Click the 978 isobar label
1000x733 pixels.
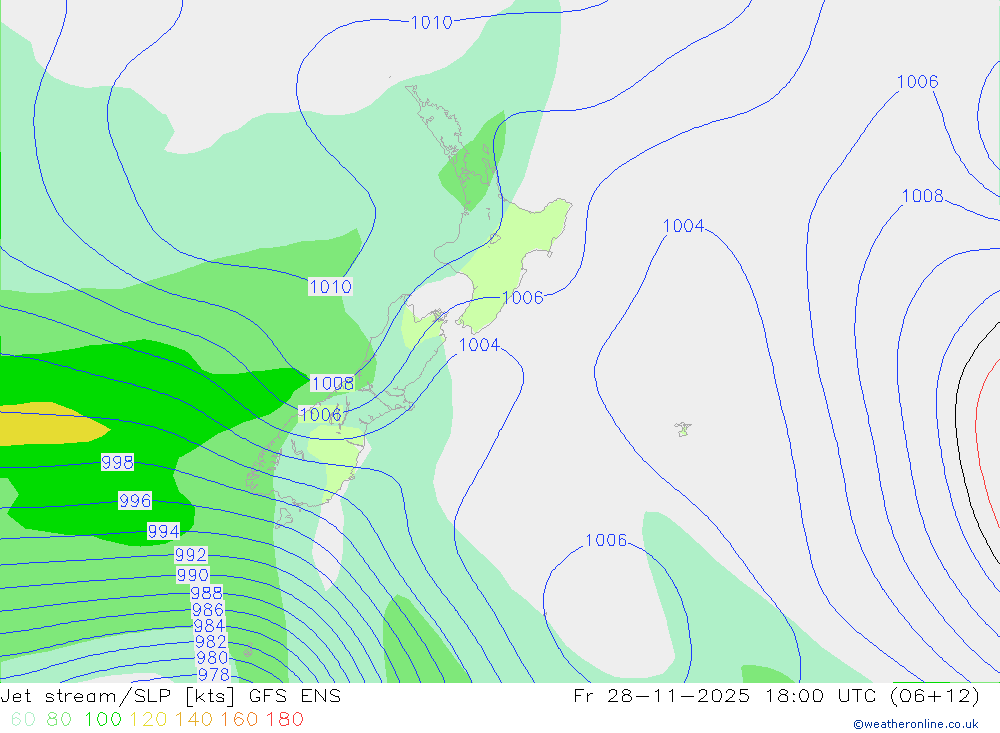pyautogui.click(x=214, y=674)
